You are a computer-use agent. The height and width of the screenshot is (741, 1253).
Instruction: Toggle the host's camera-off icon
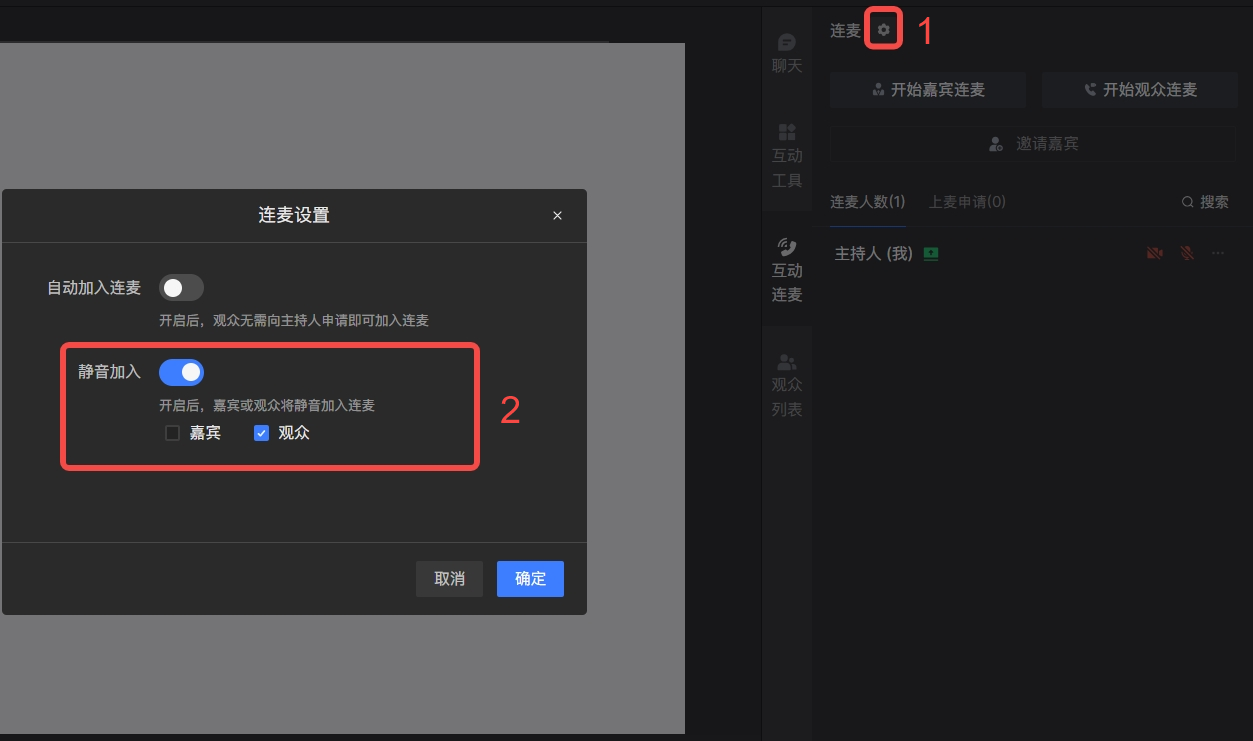point(1155,254)
